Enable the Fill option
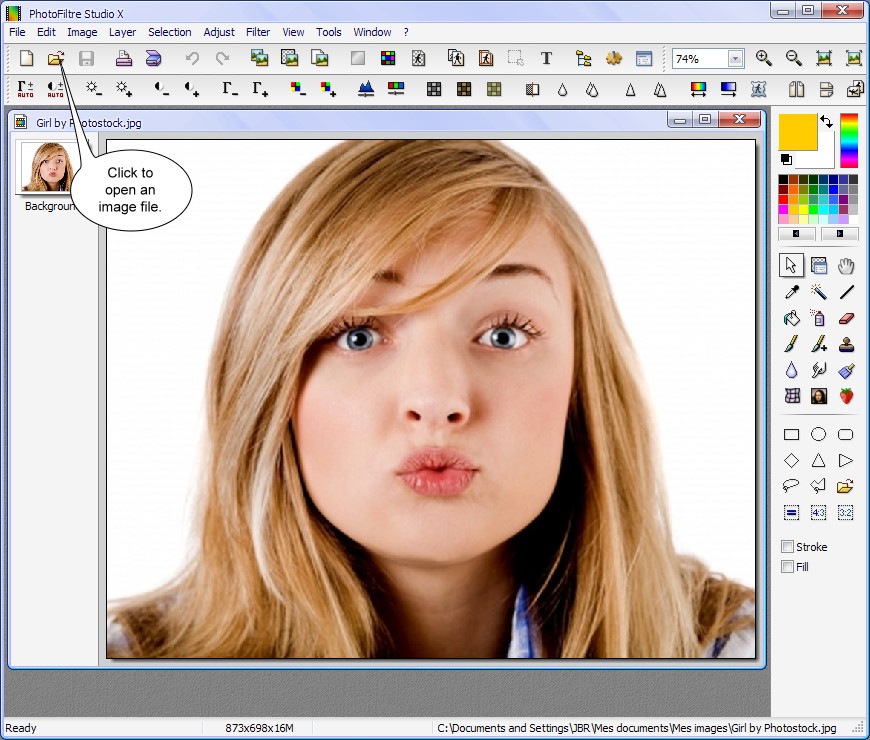Image resolution: width=870 pixels, height=740 pixels. tap(787, 566)
